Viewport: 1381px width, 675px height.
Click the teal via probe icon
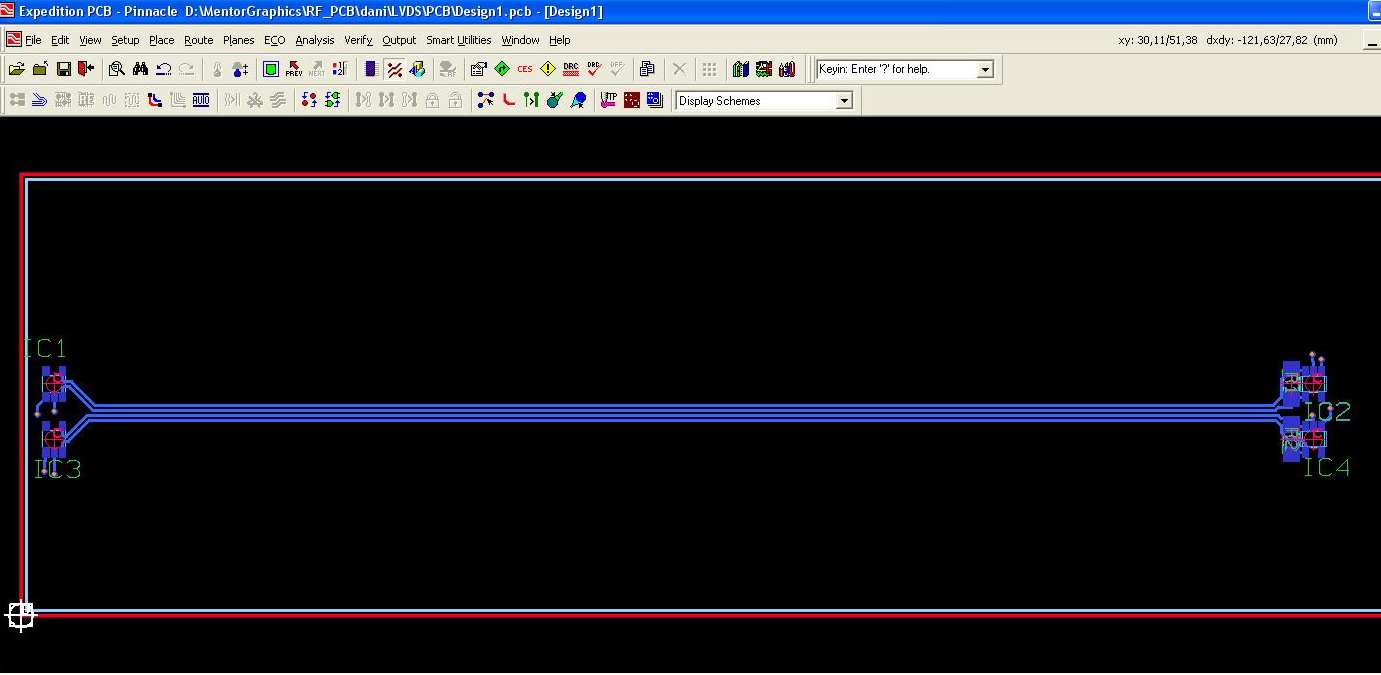tap(555, 100)
